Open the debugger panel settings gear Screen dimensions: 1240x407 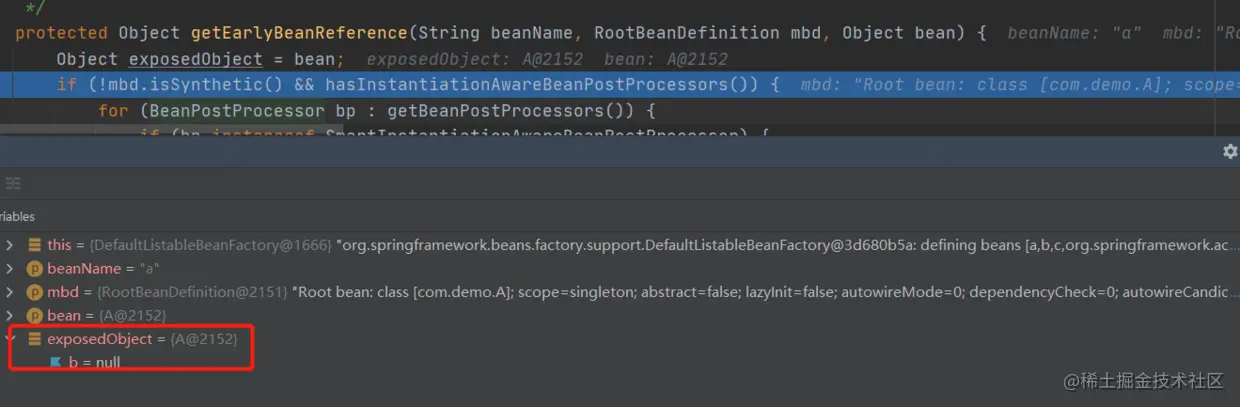[x=1230, y=152]
